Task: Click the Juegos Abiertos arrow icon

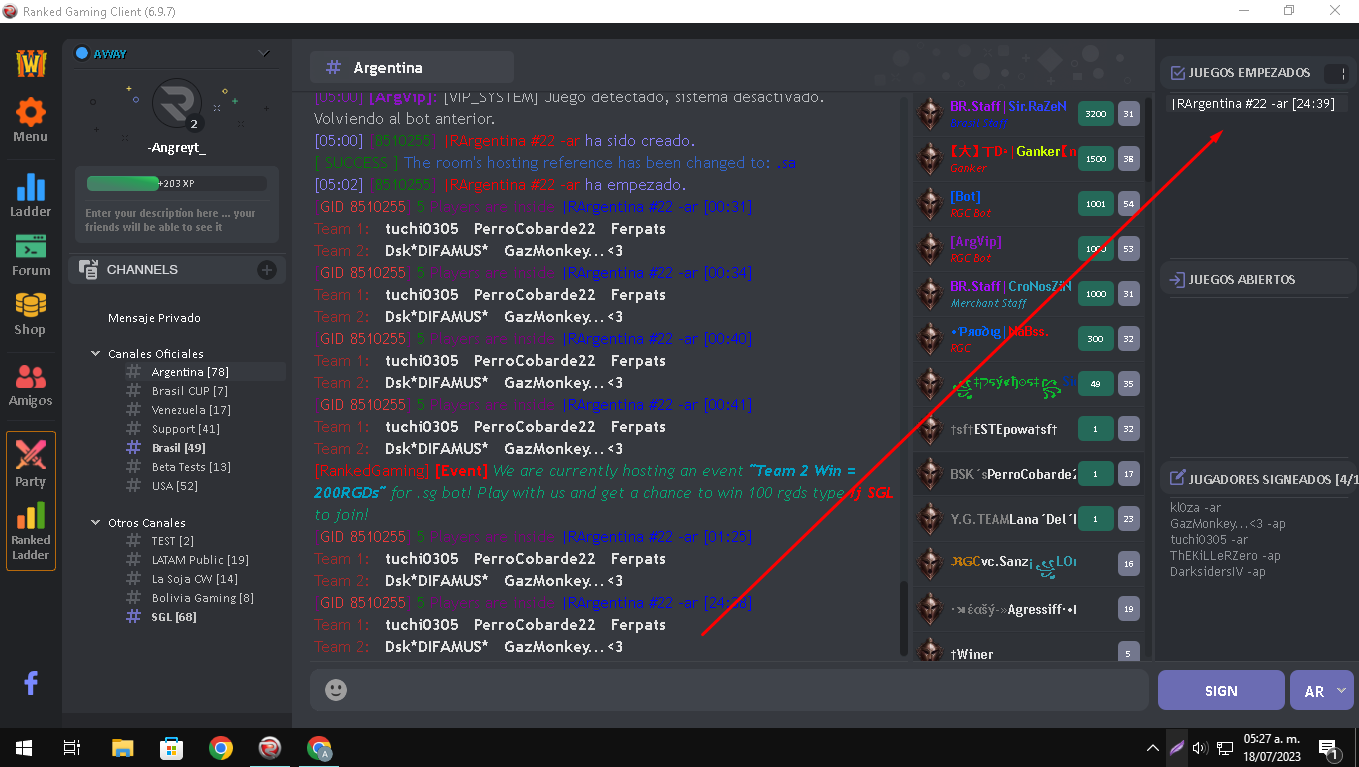Action: pos(1177,280)
